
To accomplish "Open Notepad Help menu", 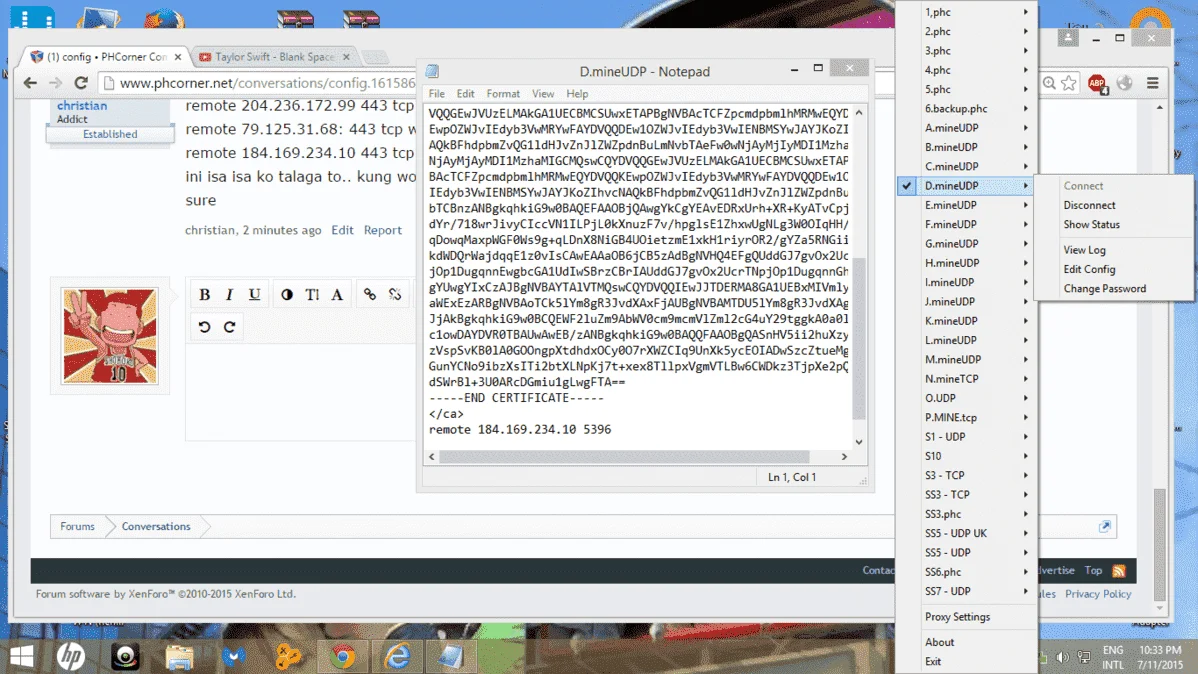I will point(577,93).
